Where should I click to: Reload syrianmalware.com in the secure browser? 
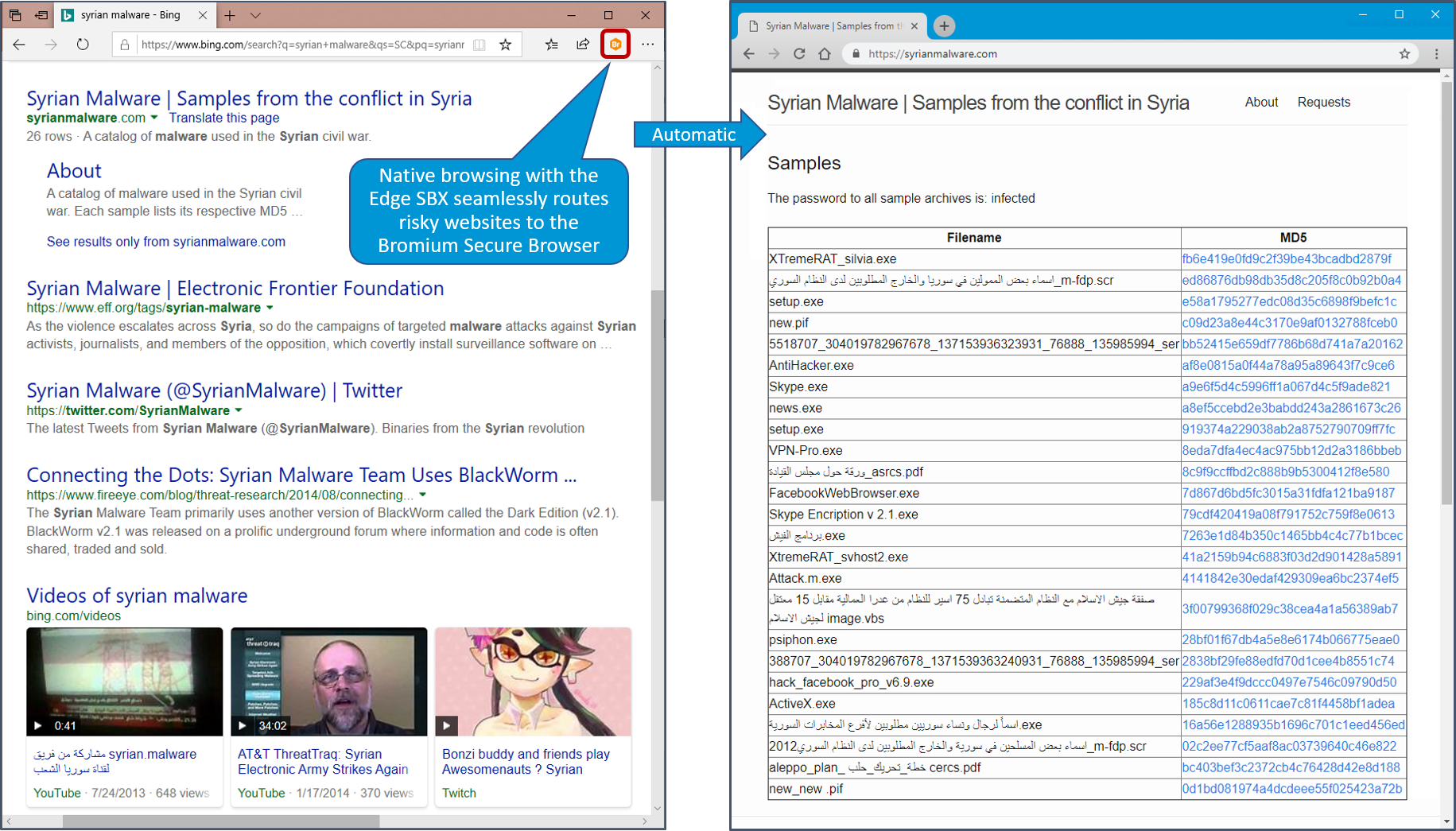pos(799,54)
